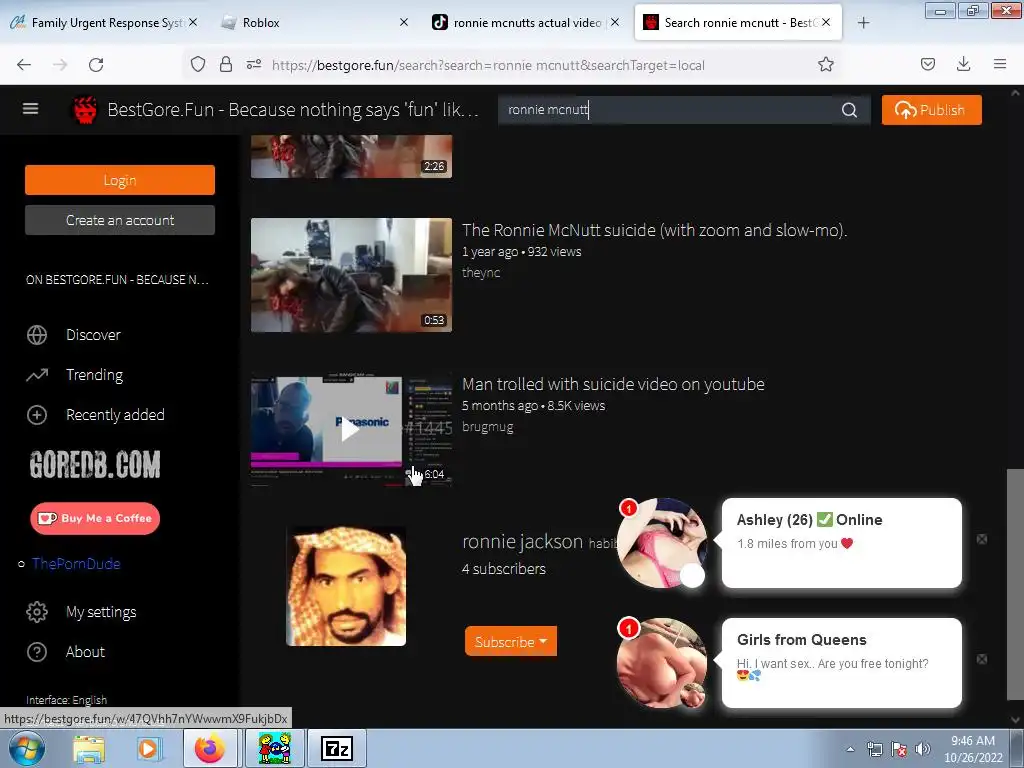Image resolution: width=1024 pixels, height=768 pixels.
Task: Focus the browser address bar
Action: point(488,65)
